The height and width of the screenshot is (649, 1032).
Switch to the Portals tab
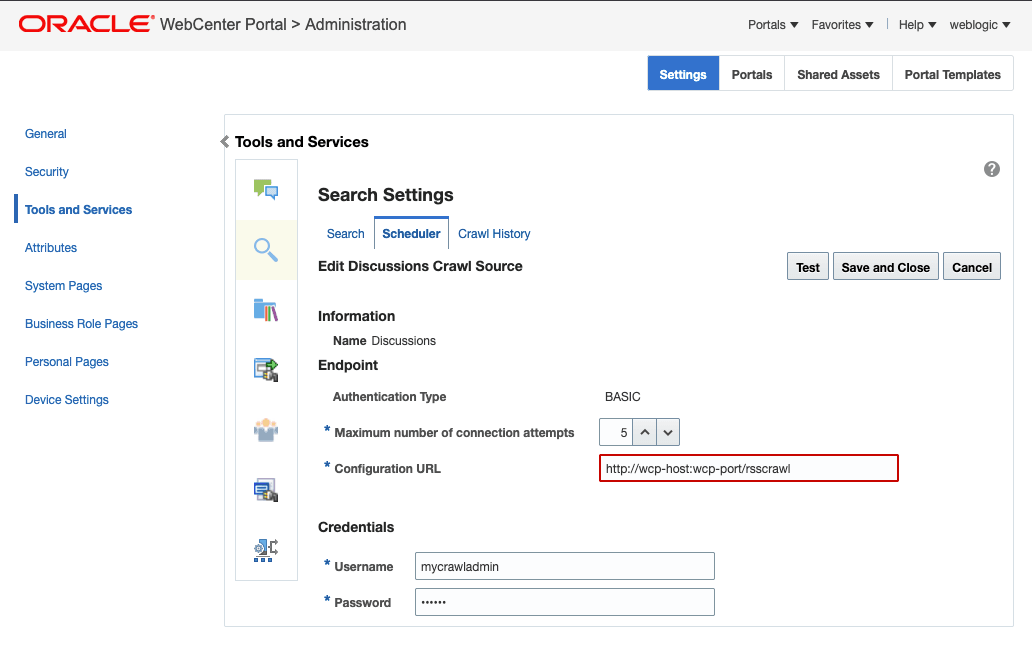752,74
